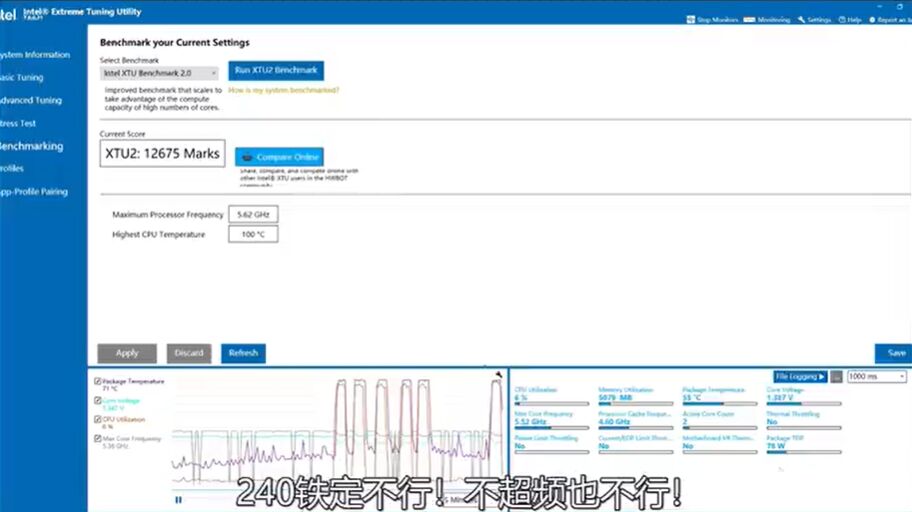Click the Active Core Count value
The width and height of the screenshot is (912, 512).
click(x=685, y=421)
